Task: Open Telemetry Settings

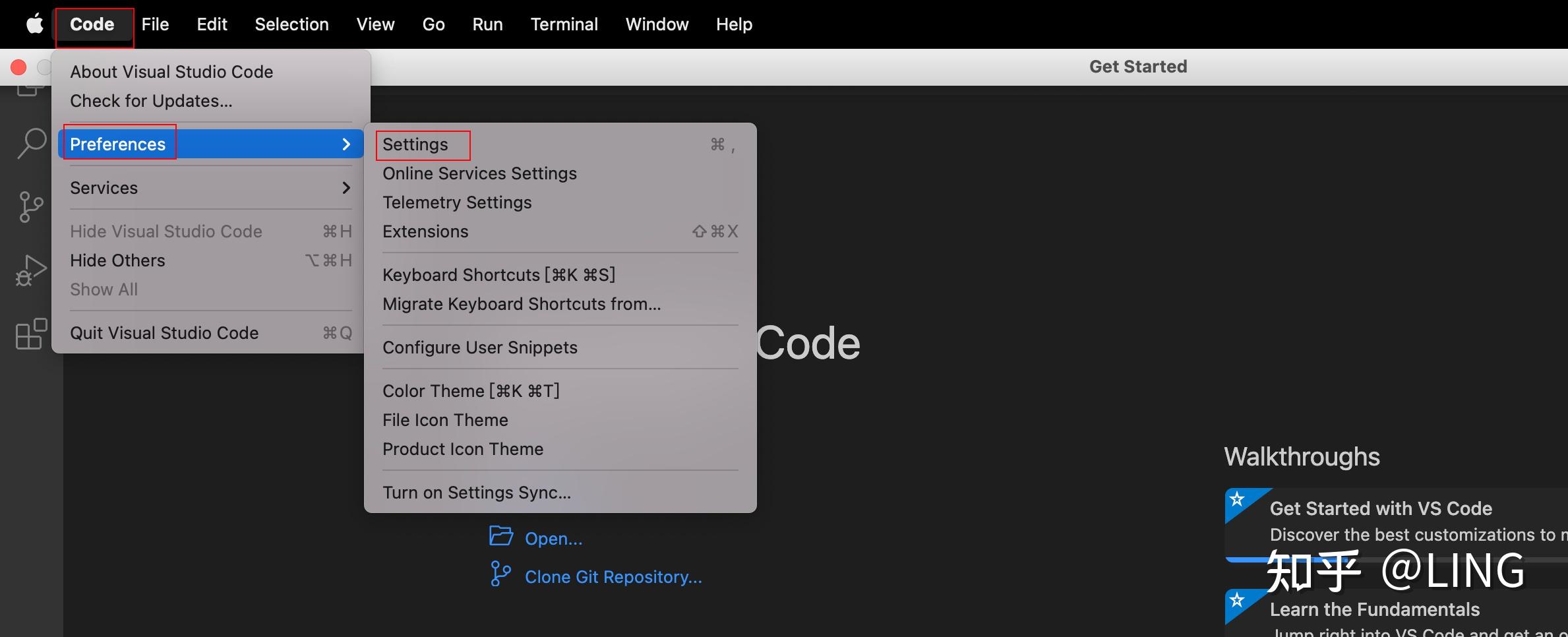Action: 560,202
